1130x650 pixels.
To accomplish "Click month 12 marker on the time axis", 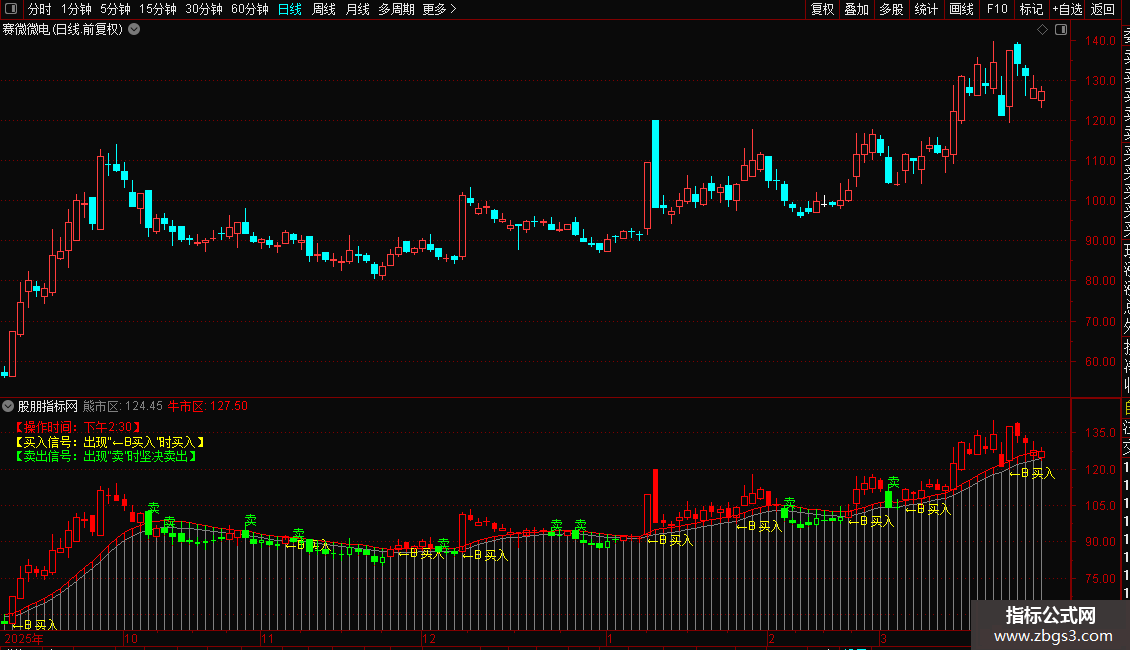I will coord(430,639).
